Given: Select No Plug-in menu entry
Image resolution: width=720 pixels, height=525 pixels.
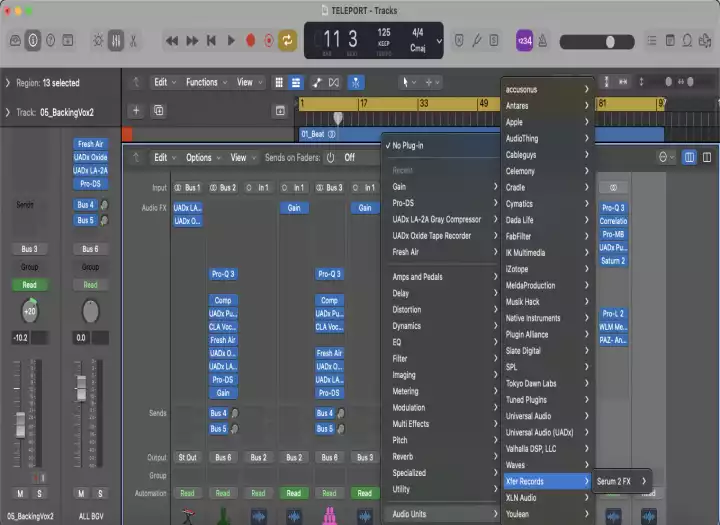Looking at the screenshot, I should (442, 146).
